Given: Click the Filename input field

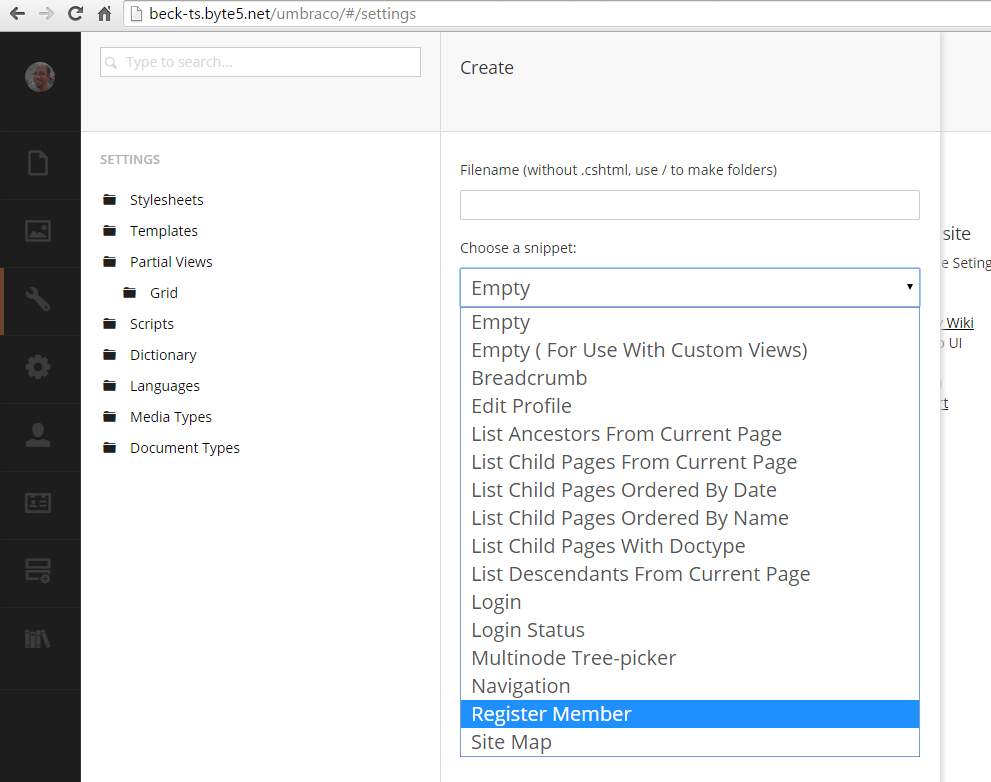Looking at the screenshot, I should [689, 205].
